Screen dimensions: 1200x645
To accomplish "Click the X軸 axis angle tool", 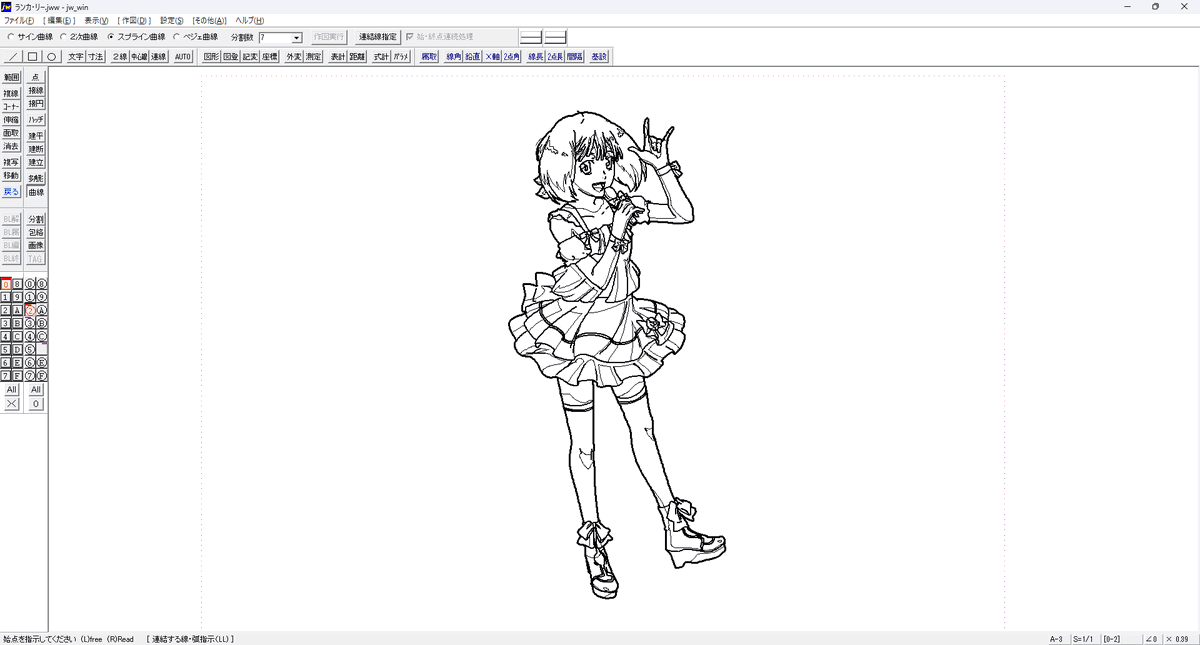I will click(x=492, y=57).
